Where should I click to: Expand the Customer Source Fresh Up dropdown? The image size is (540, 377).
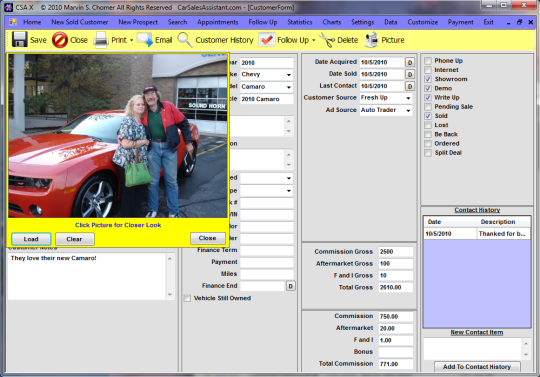(x=408, y=98)
